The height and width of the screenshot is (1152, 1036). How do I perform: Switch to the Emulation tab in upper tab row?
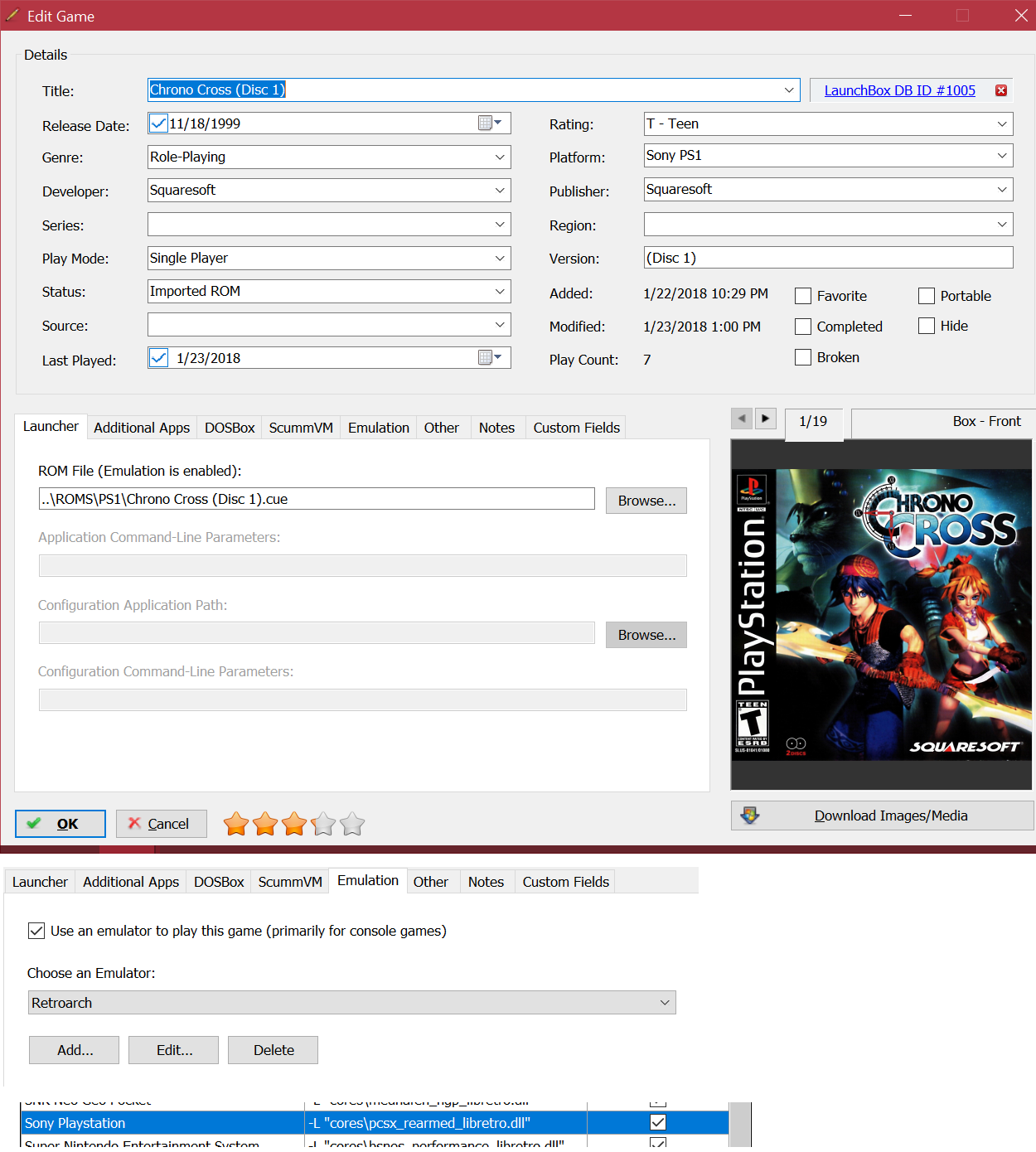click(379, 428)
